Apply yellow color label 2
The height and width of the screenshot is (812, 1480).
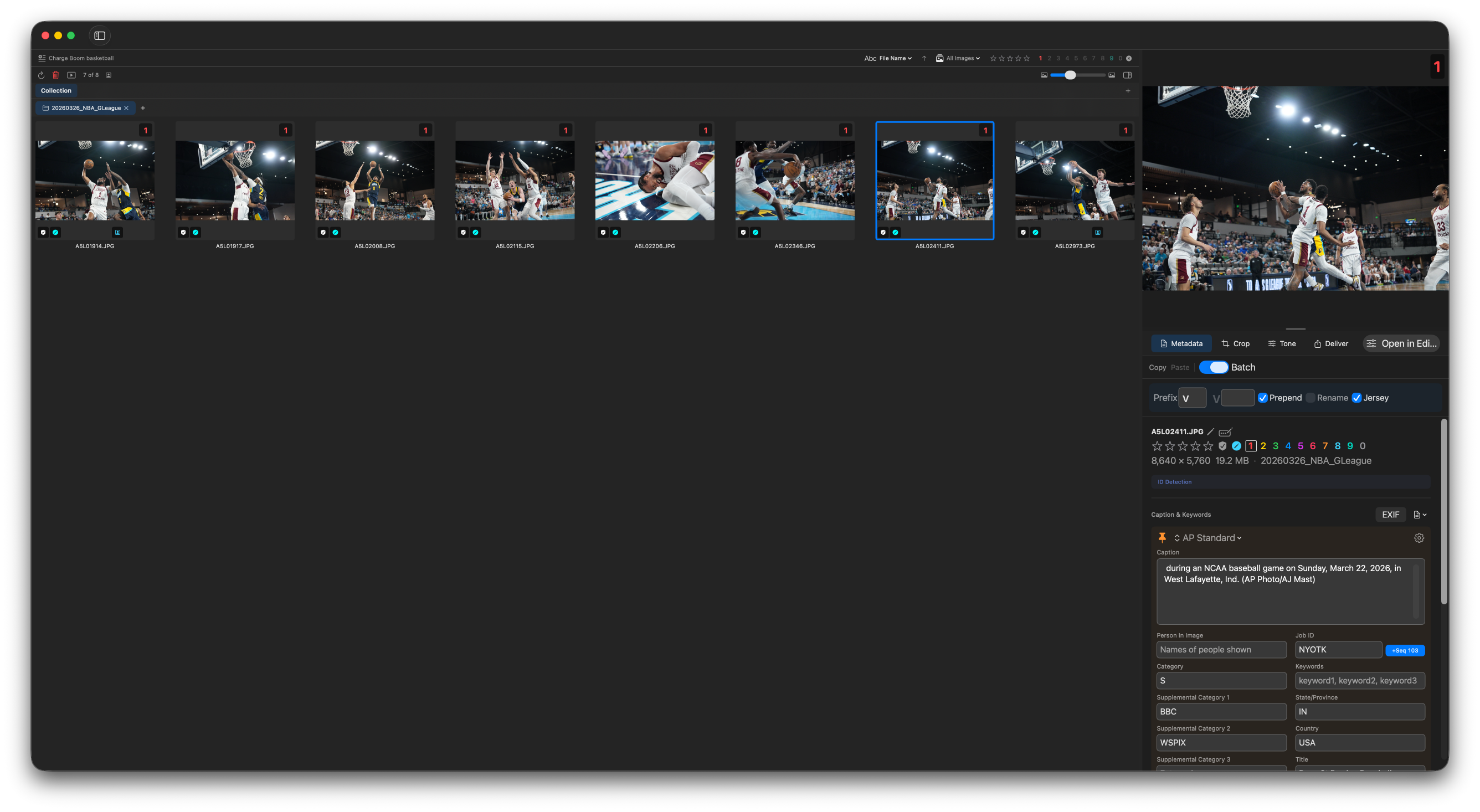click(x=1263, y=446)
